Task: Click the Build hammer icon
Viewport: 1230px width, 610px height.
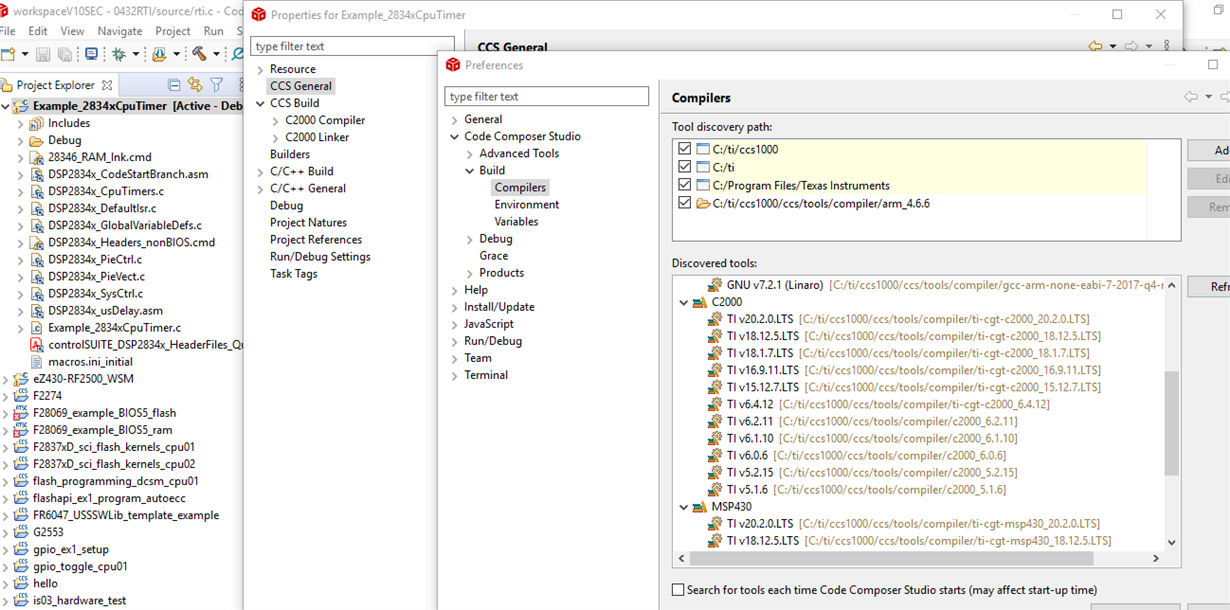Action: [199, 54]
